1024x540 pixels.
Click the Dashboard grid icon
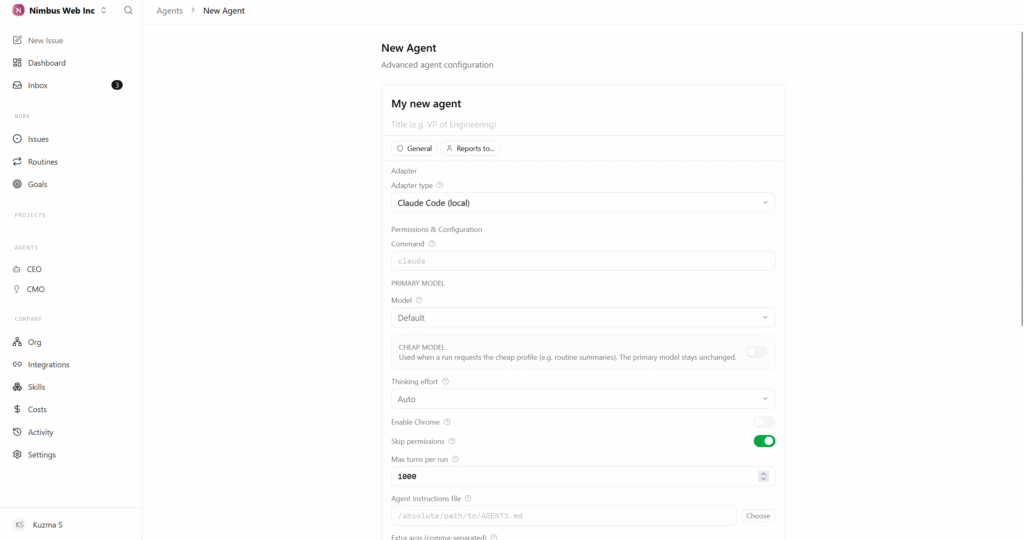pos(17,63)
